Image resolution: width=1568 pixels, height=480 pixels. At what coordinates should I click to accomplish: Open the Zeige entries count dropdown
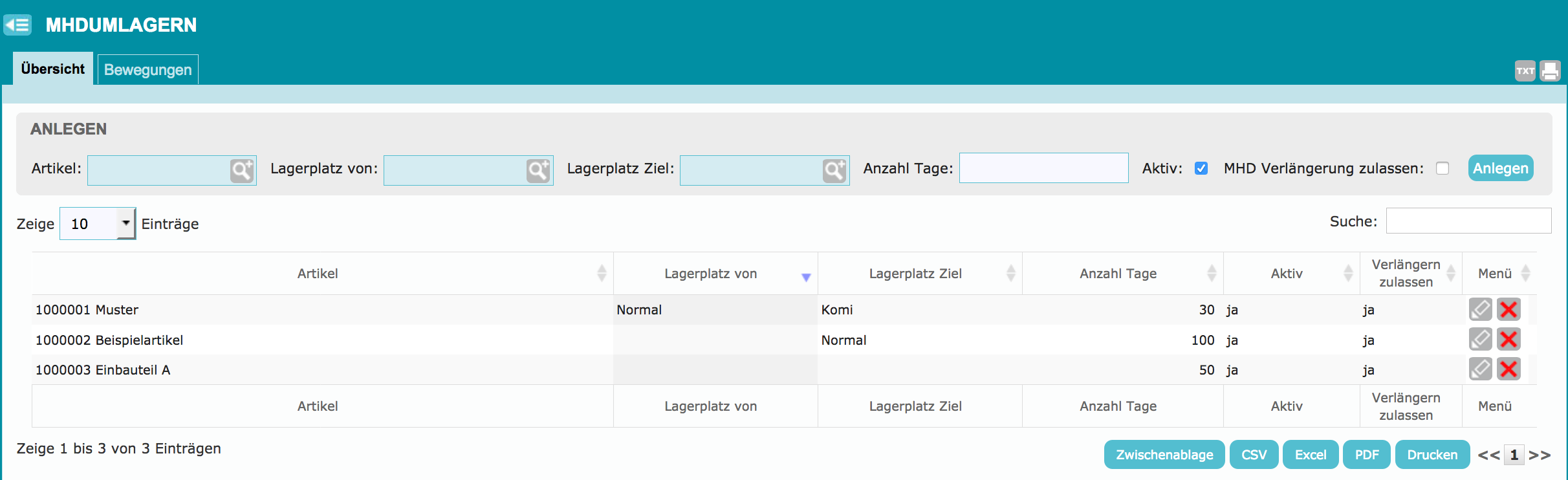tap(98, 224)
